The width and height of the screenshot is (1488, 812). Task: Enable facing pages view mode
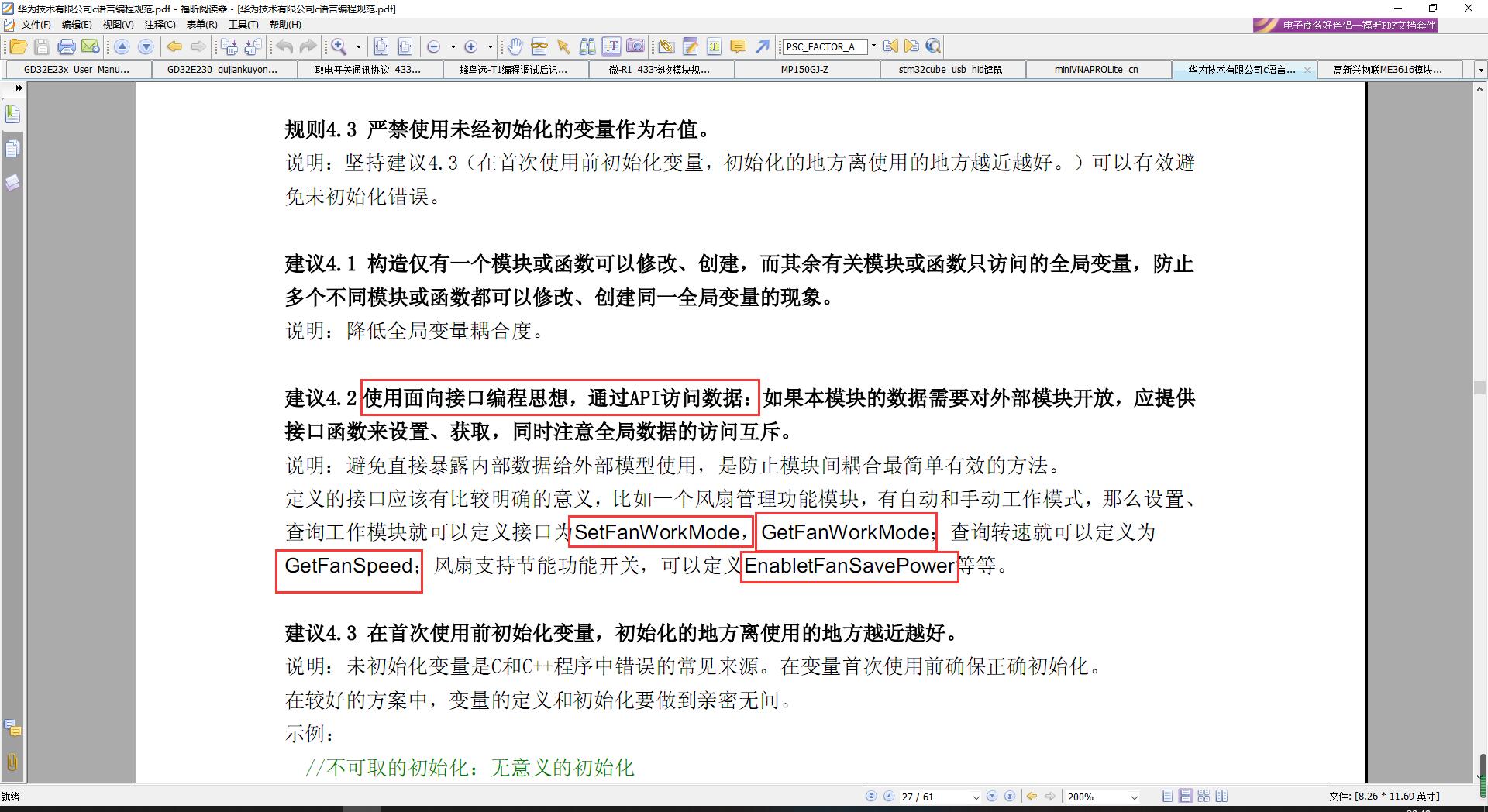(x=1223, y=796)
